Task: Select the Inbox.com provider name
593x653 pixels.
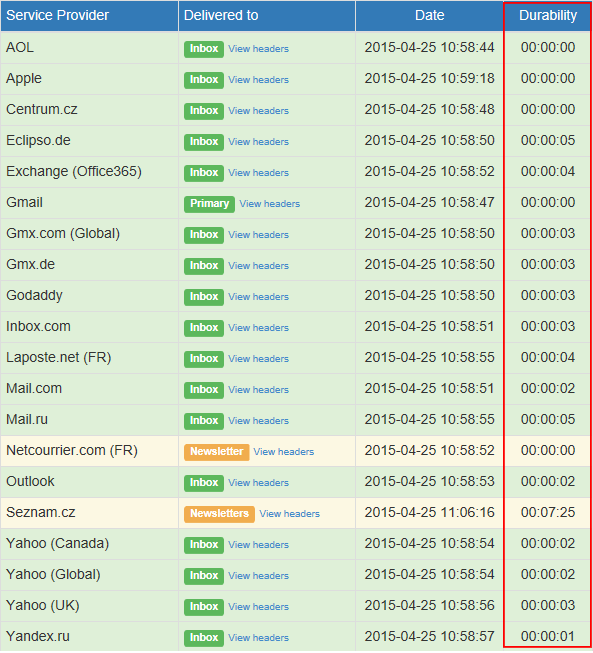Action: click(x=38, y=326)
